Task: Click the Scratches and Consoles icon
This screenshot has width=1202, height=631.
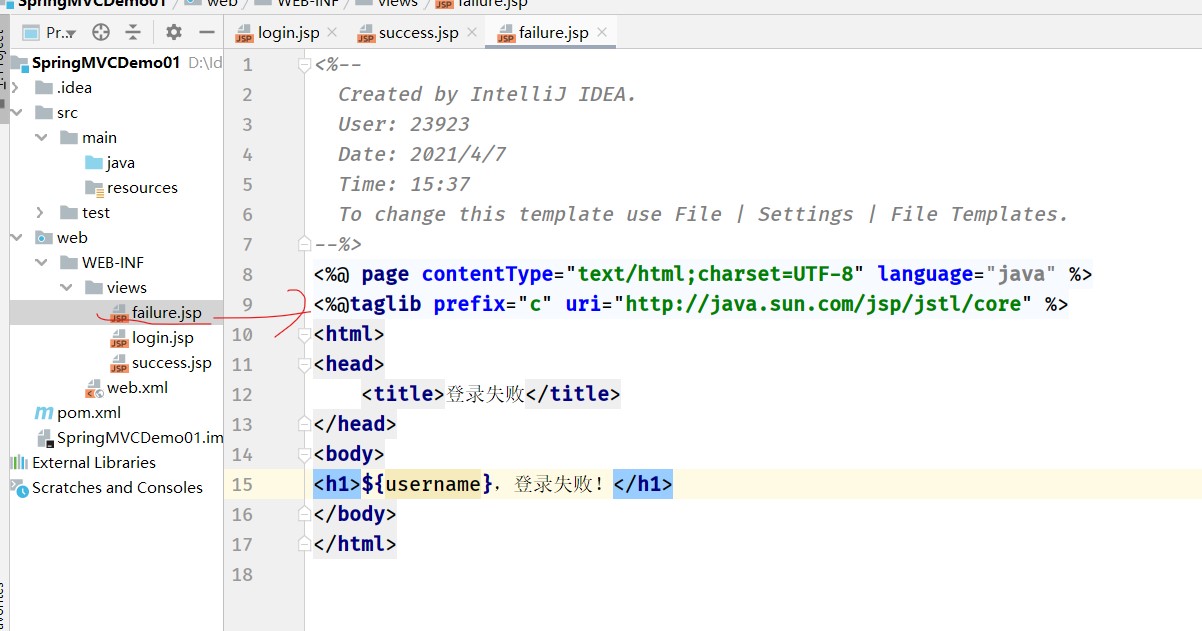Action: 19,487
